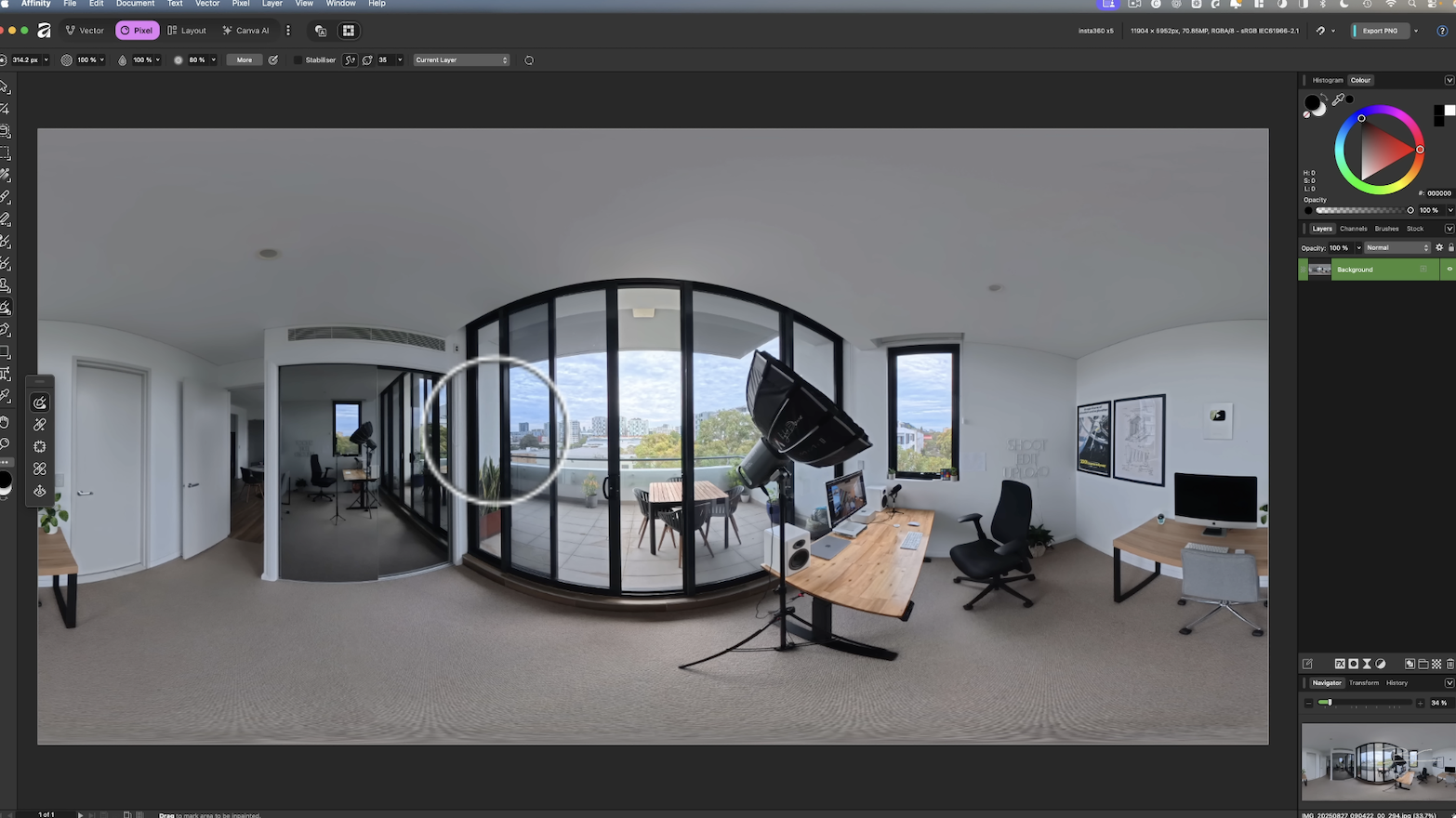Select the Inpainting Brush tool in flyout
Image resolution: width=1456 pixels, height=818 pixels.
point(40,402)
